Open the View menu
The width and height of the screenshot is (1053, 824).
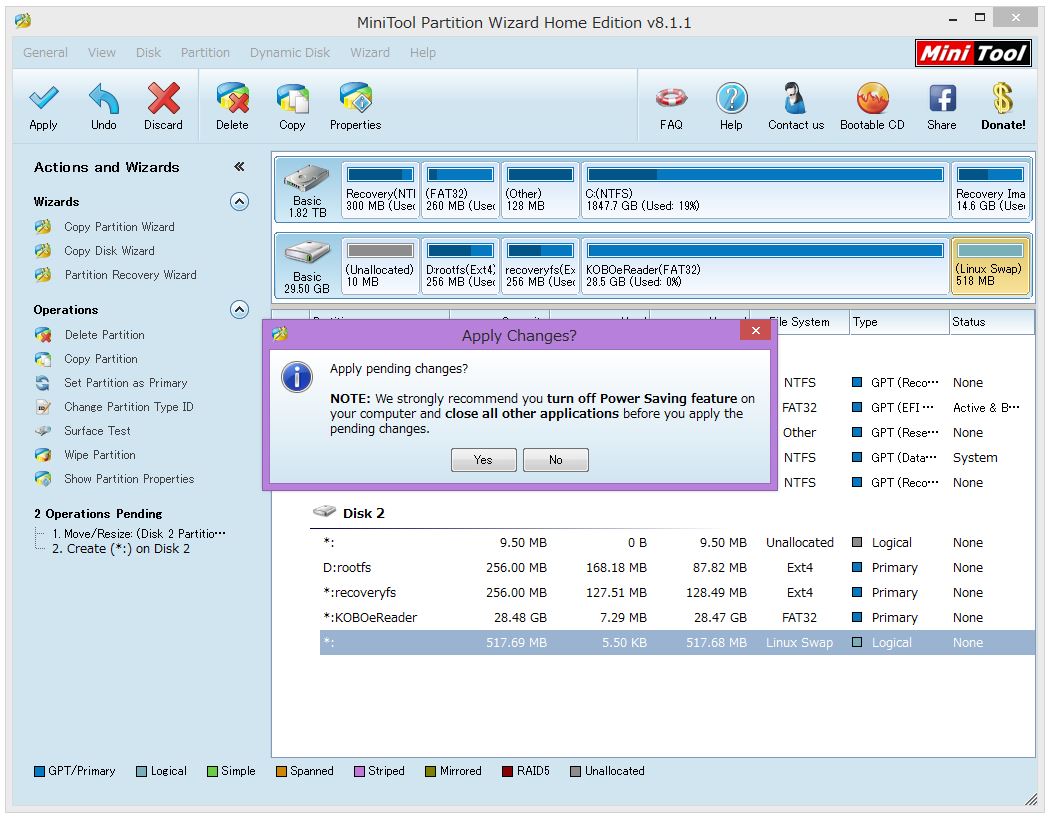pyautogui.click(x=101, y=52)
